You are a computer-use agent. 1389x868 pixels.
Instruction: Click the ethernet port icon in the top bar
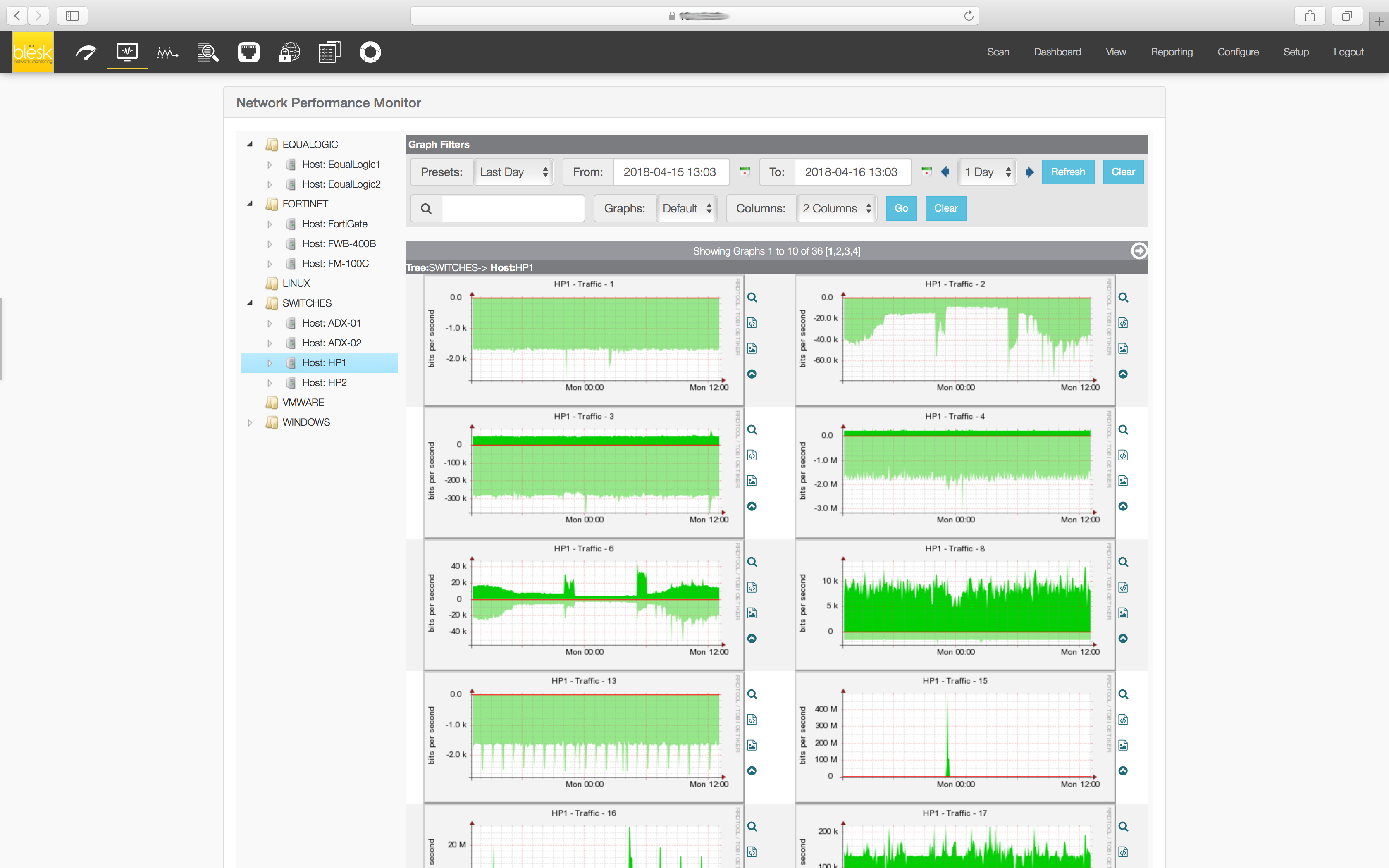(248, 52)
